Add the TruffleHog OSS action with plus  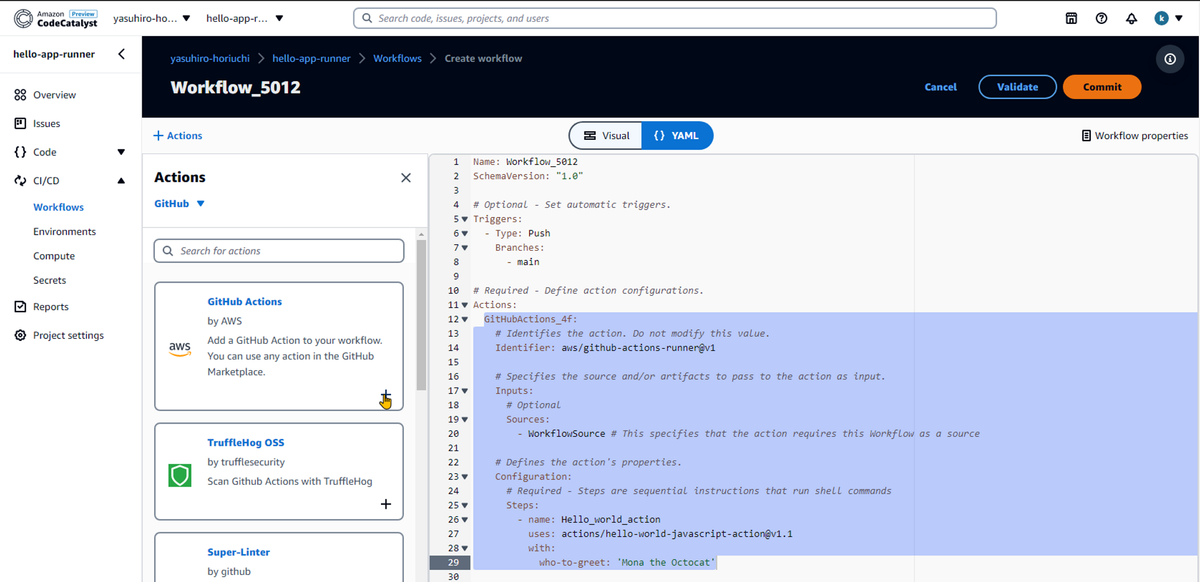tap(386, 504)
